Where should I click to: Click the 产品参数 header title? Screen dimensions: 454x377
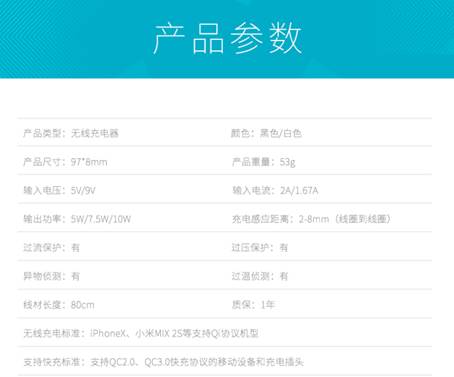click(x=228, y=38)
